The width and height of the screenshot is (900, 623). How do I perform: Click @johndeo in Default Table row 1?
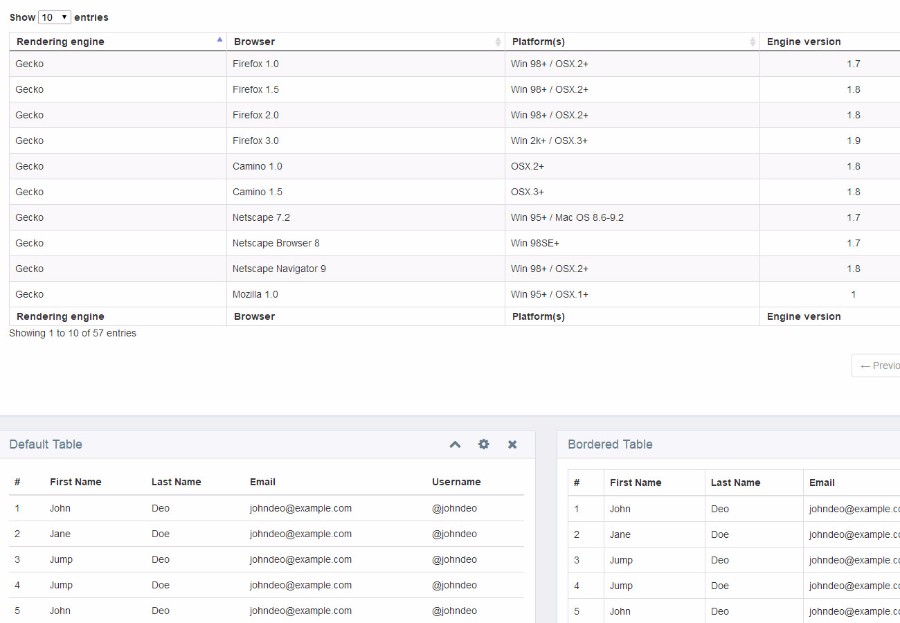tap(455, 508)
